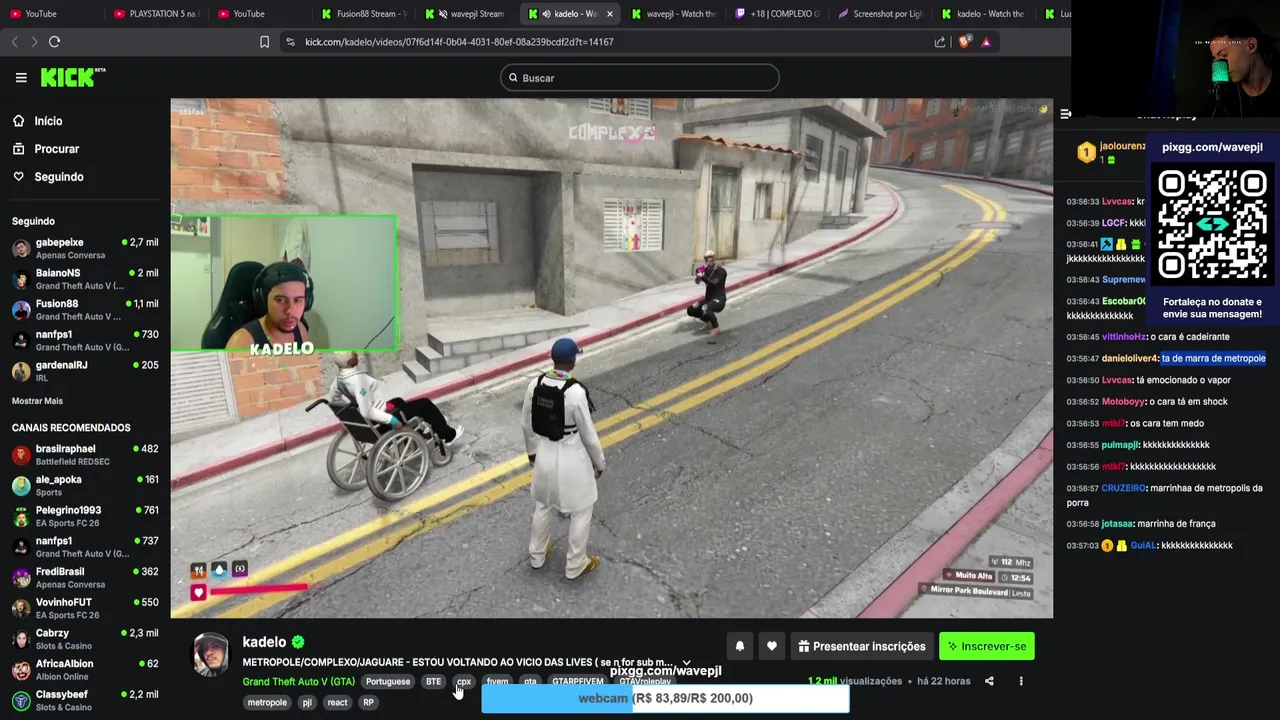Click green Inscrever-se button
The height and width of the screenshot is (720, 1280).
pyautogui.click(x=987, y=646)
